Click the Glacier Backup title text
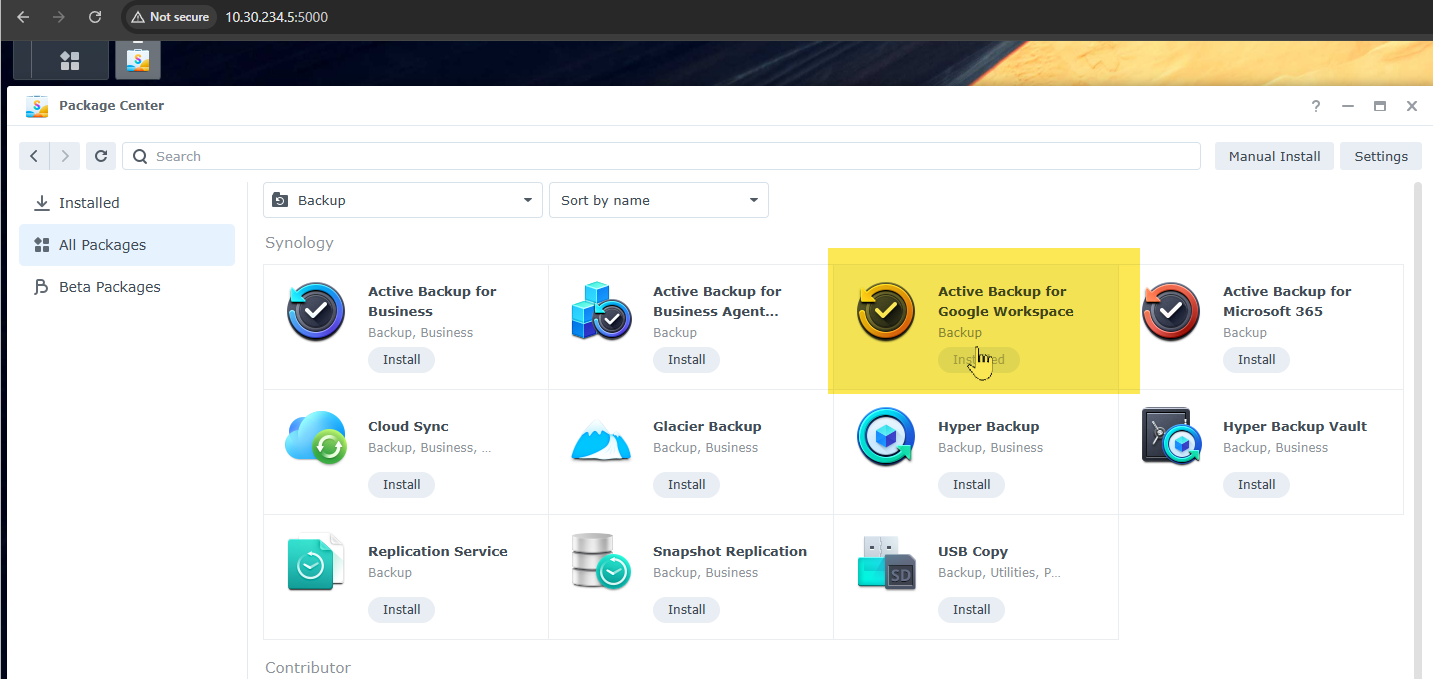The height and width of the screenshot is (679, 1433). pyautogui.click(x=707, y=426)
